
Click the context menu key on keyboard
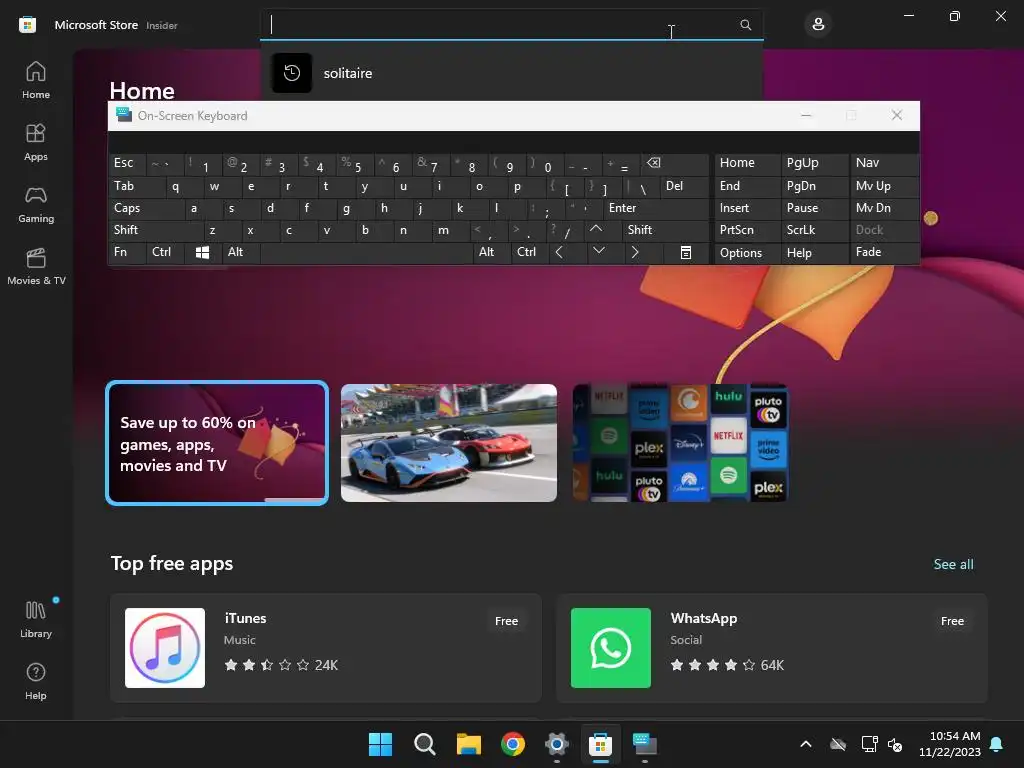[686, 253]
